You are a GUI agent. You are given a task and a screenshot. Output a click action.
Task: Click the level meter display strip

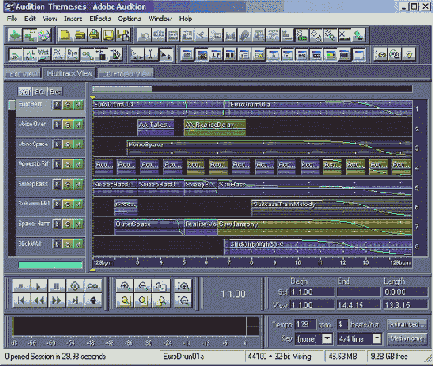point(136,326)
